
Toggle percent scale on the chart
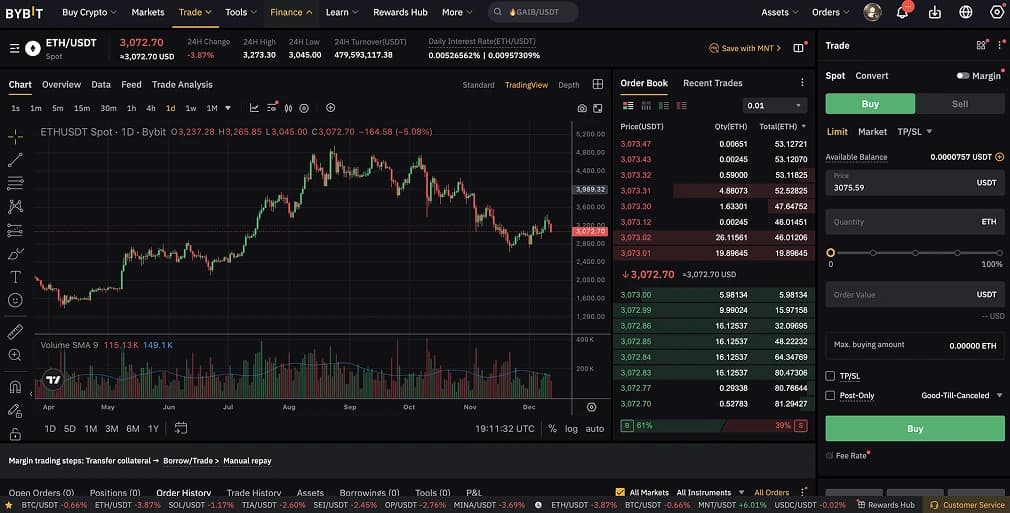[x=552, y=429]
